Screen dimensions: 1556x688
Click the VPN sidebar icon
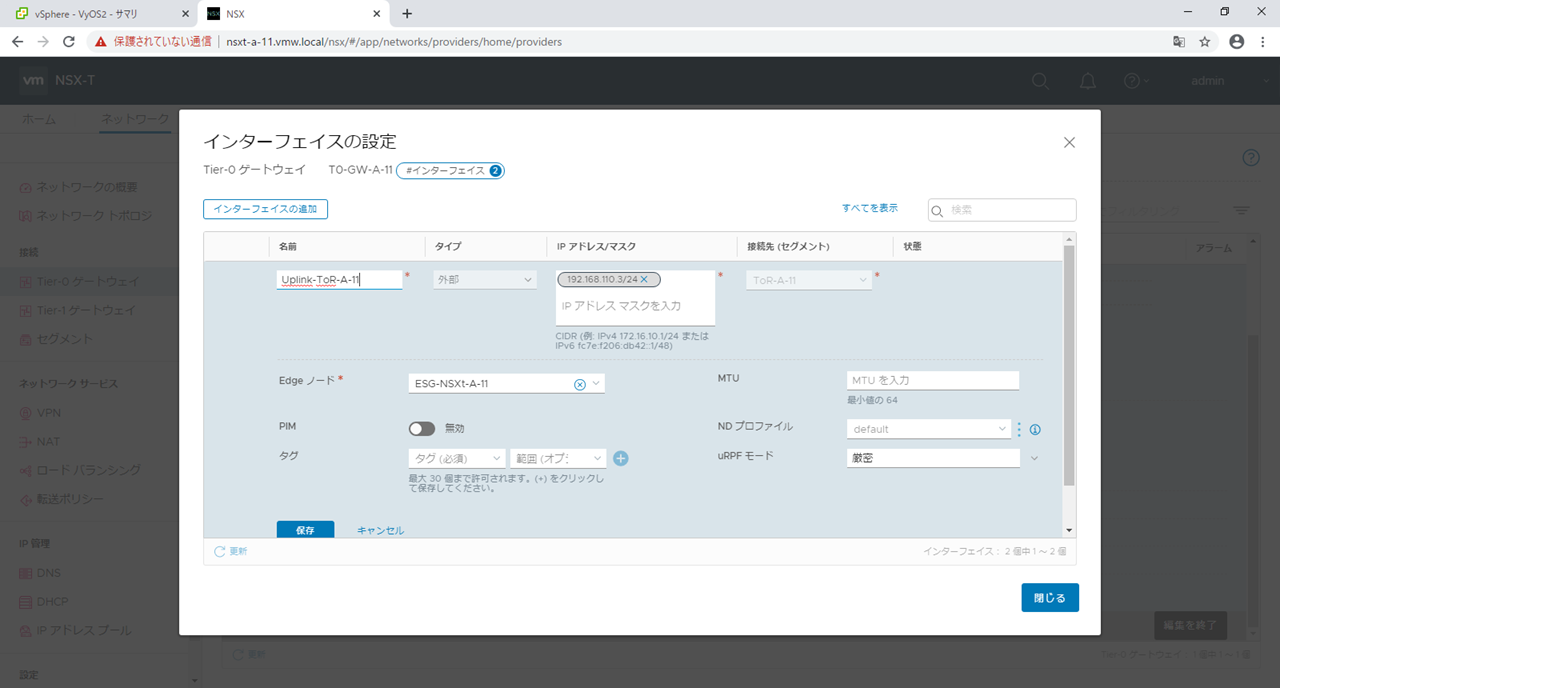point(26,412)
